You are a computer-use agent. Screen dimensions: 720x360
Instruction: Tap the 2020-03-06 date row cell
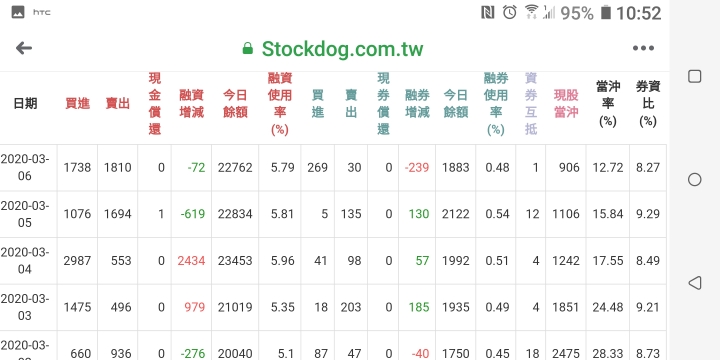[x=25, y=168]
